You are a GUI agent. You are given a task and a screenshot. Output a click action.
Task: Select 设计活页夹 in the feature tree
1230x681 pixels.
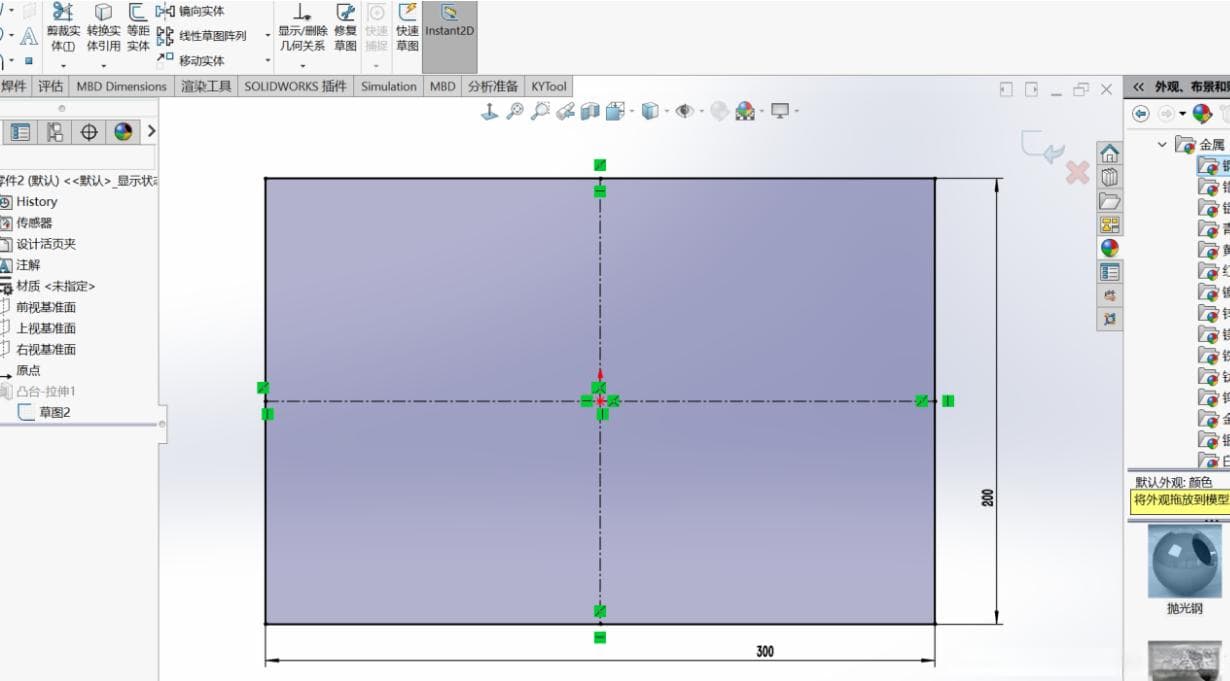click(x=38, y=244)
